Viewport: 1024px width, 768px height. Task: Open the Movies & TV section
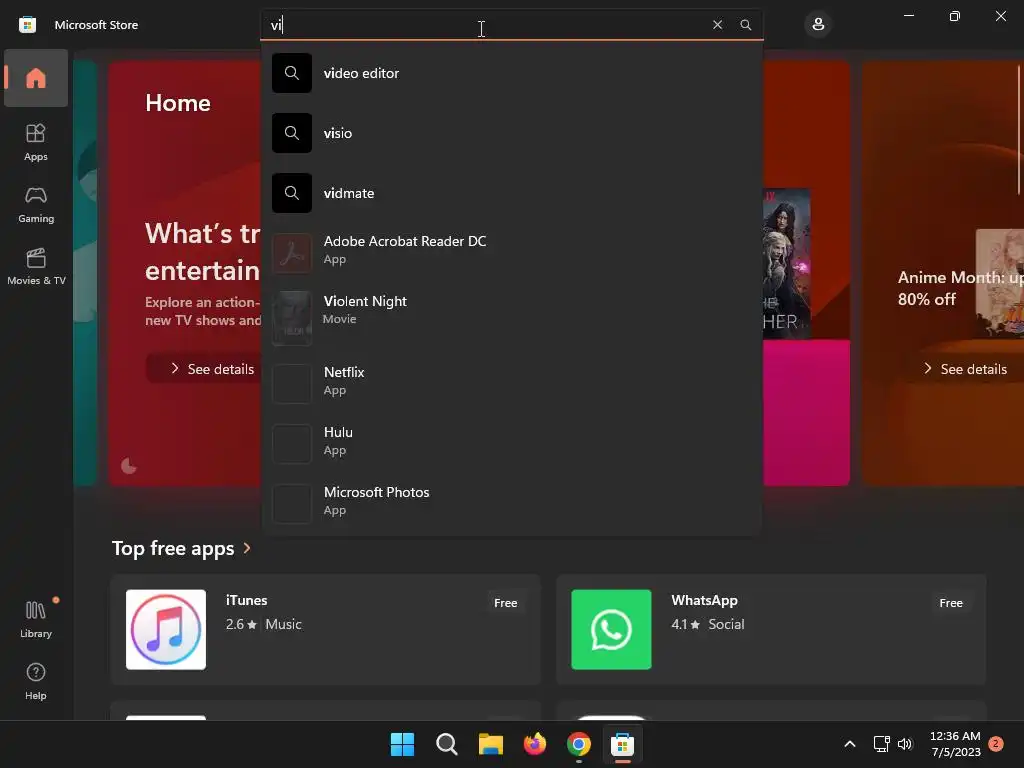[x=36, y=266]
